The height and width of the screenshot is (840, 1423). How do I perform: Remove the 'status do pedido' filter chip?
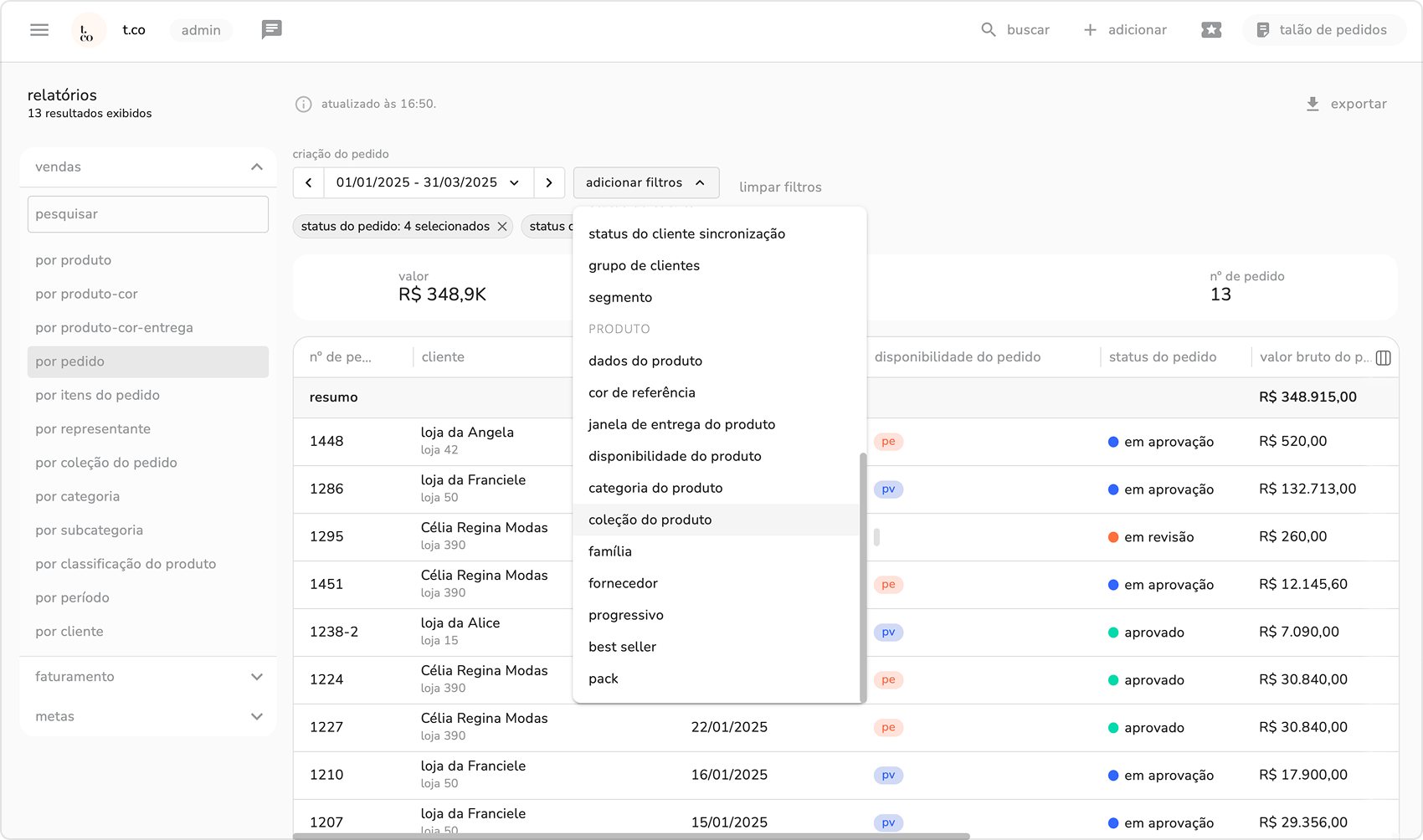coord(502,227)
